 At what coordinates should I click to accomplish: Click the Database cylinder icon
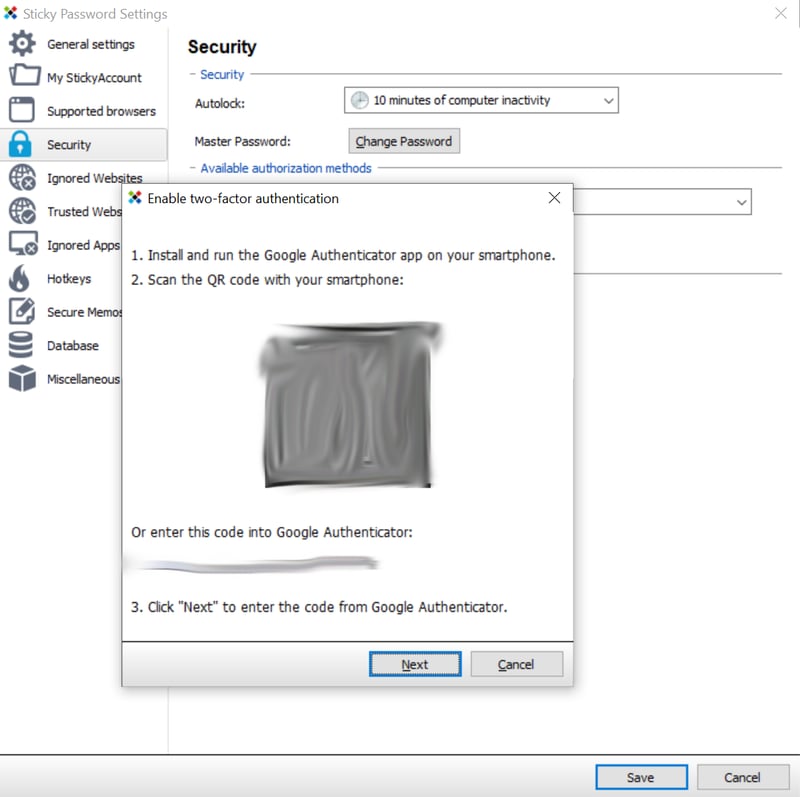(21, 344)
